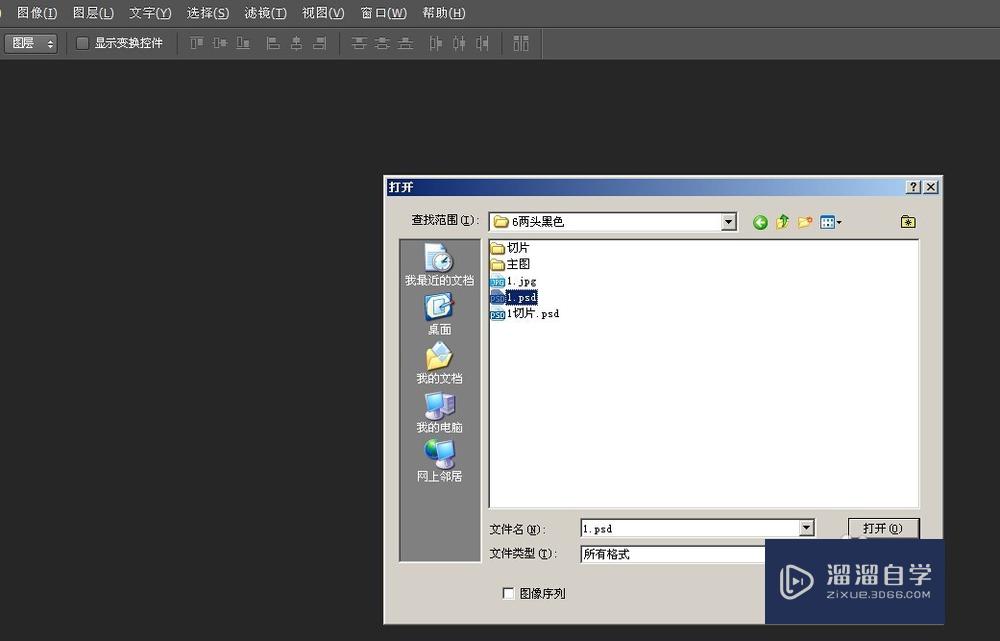
Task: Open the view options dropdown arrow
Action: [839, 222]
